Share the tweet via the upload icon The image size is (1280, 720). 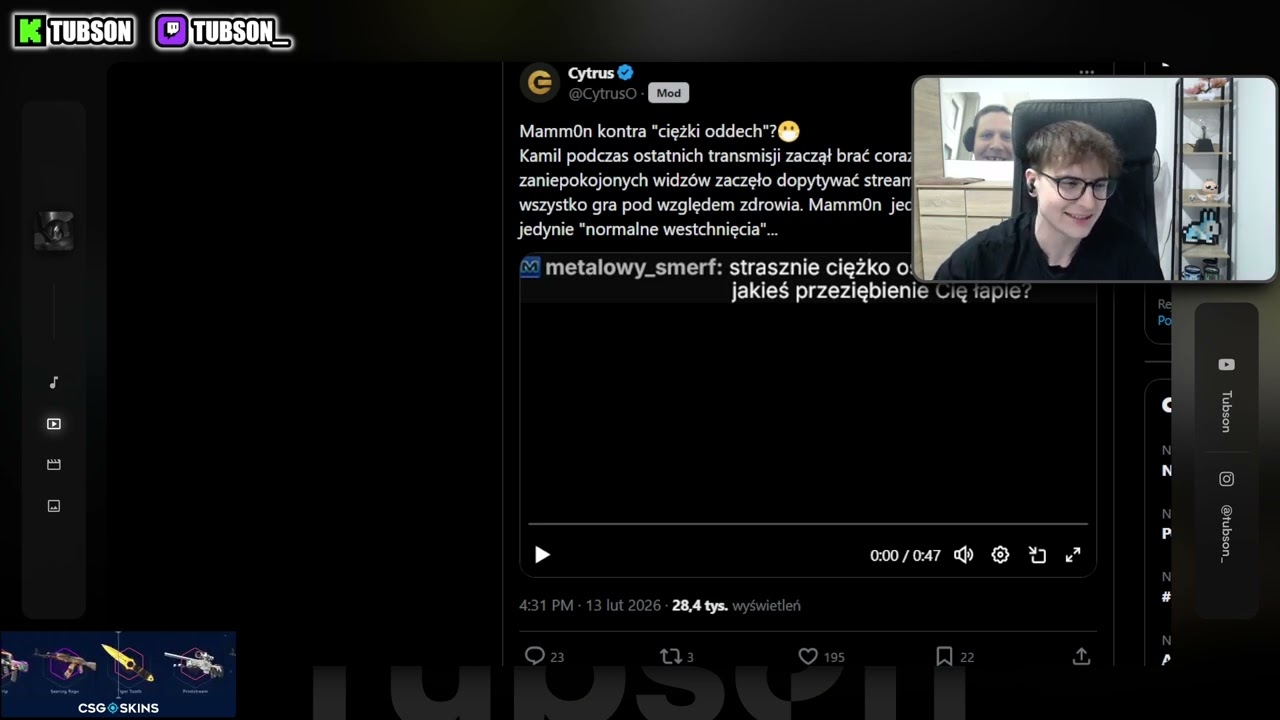[1081, 656]
